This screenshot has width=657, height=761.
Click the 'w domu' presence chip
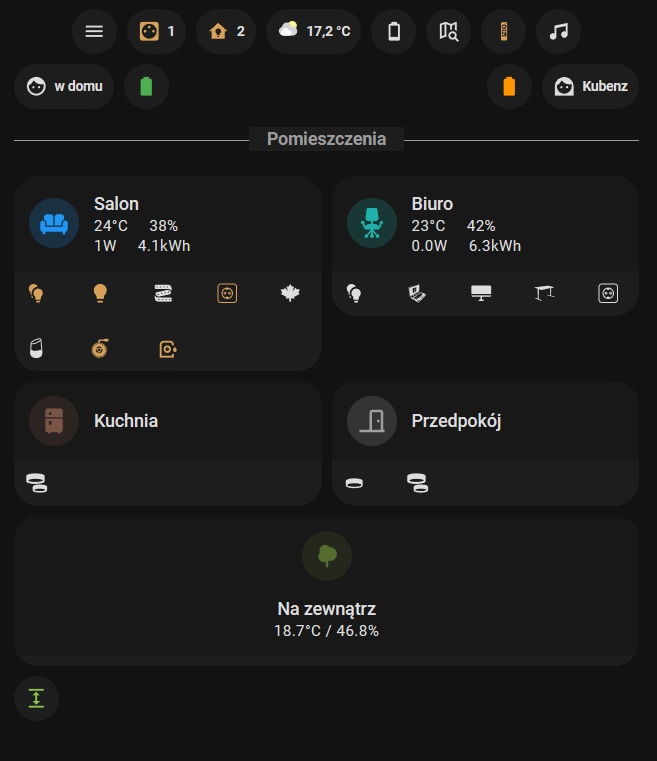click(64, 86)
